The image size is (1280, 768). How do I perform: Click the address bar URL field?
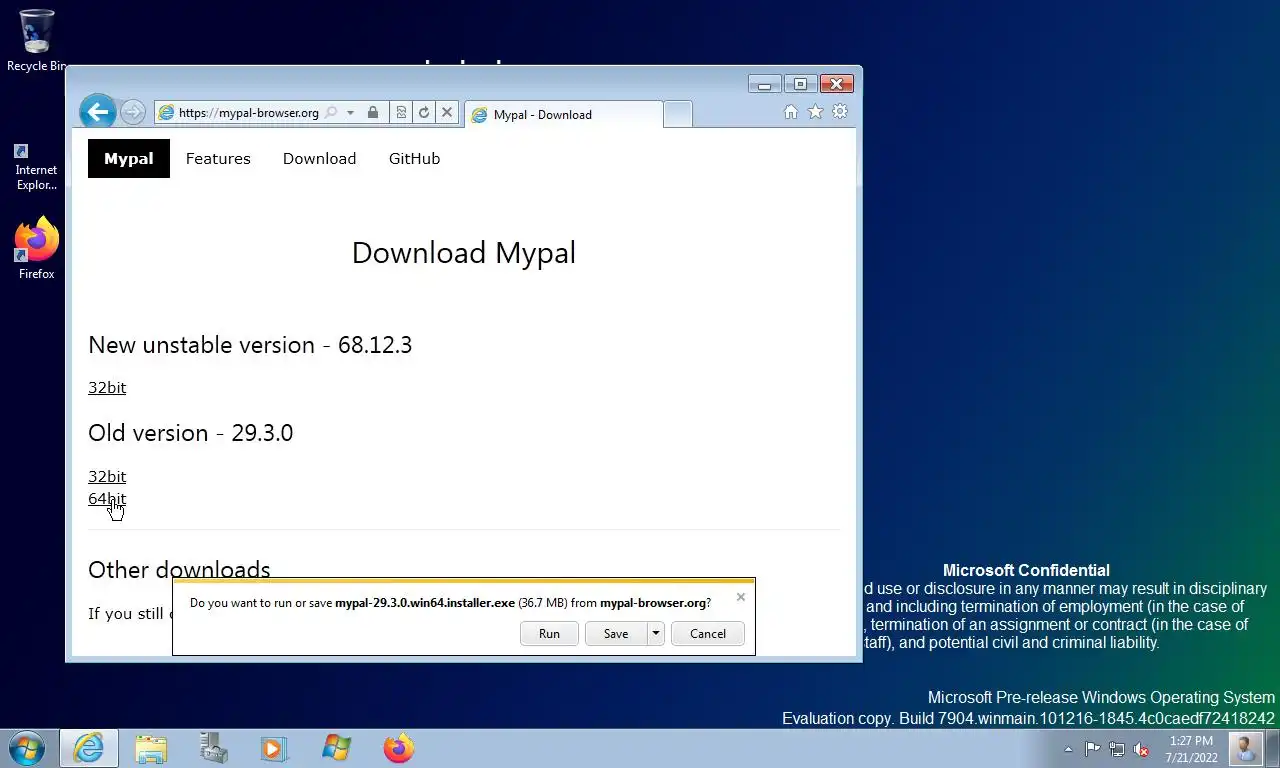(x=248, y=113)
